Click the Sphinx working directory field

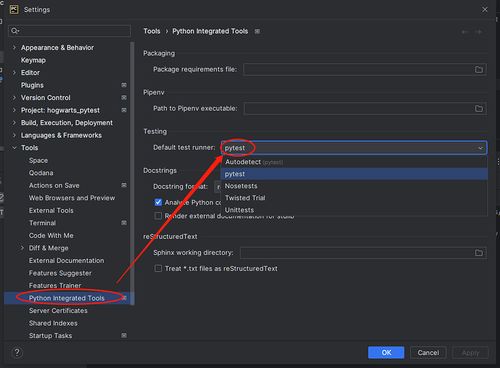[x=363, y=253]
